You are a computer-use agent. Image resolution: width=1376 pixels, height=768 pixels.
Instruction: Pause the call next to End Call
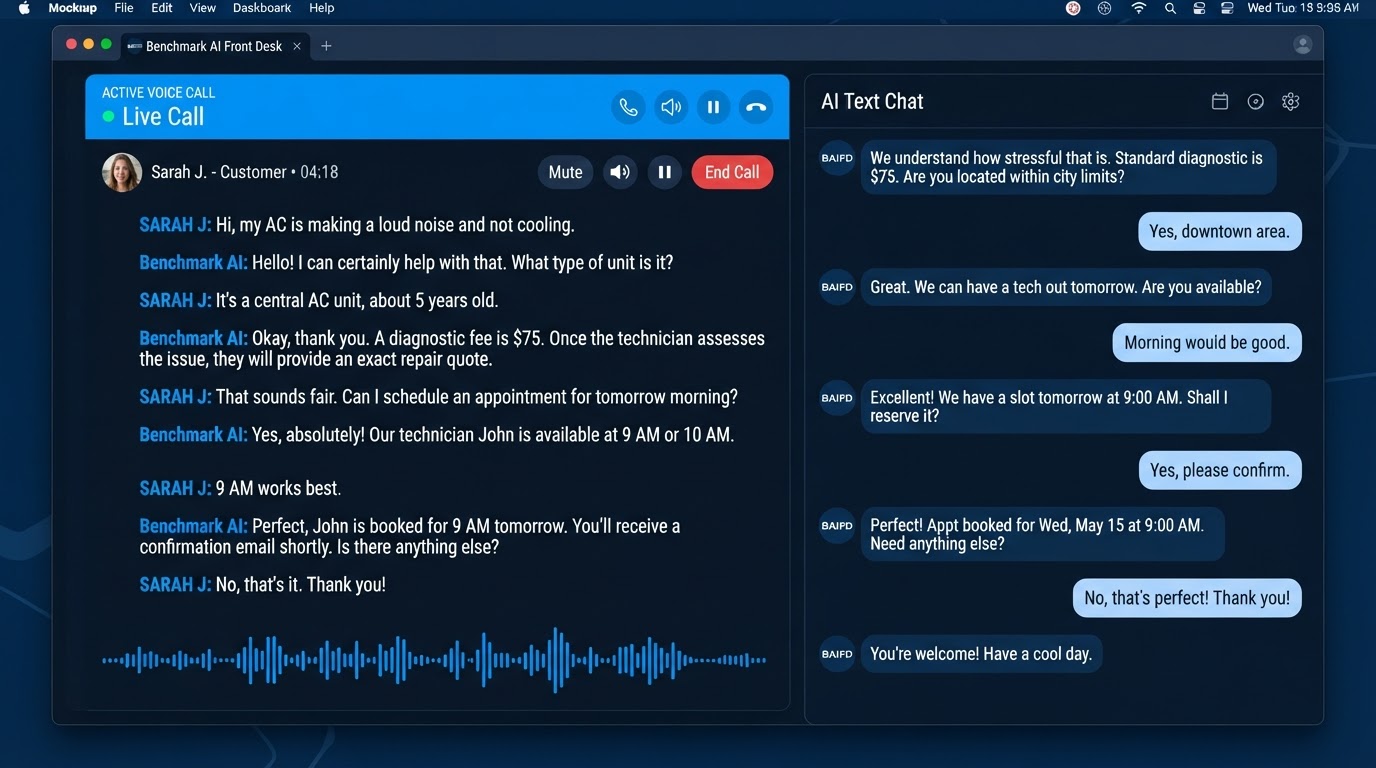(664, 172)
